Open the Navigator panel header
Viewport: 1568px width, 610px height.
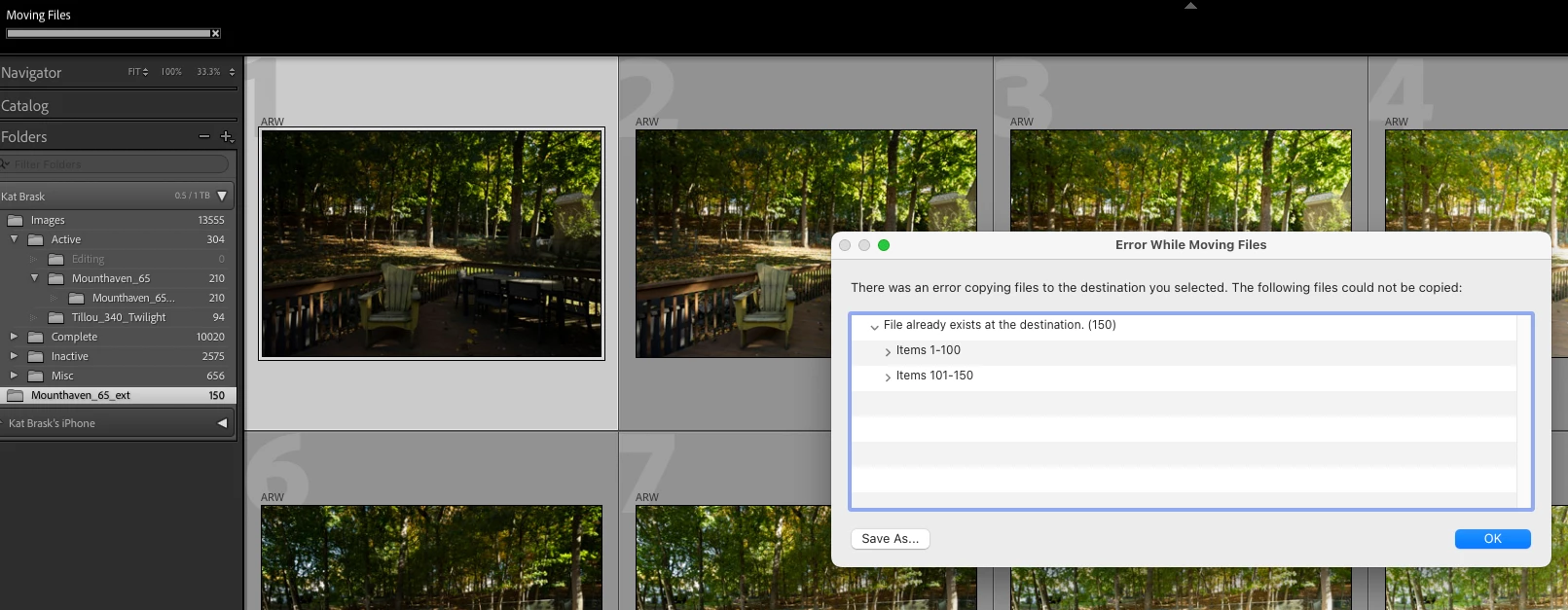point(31,72)
